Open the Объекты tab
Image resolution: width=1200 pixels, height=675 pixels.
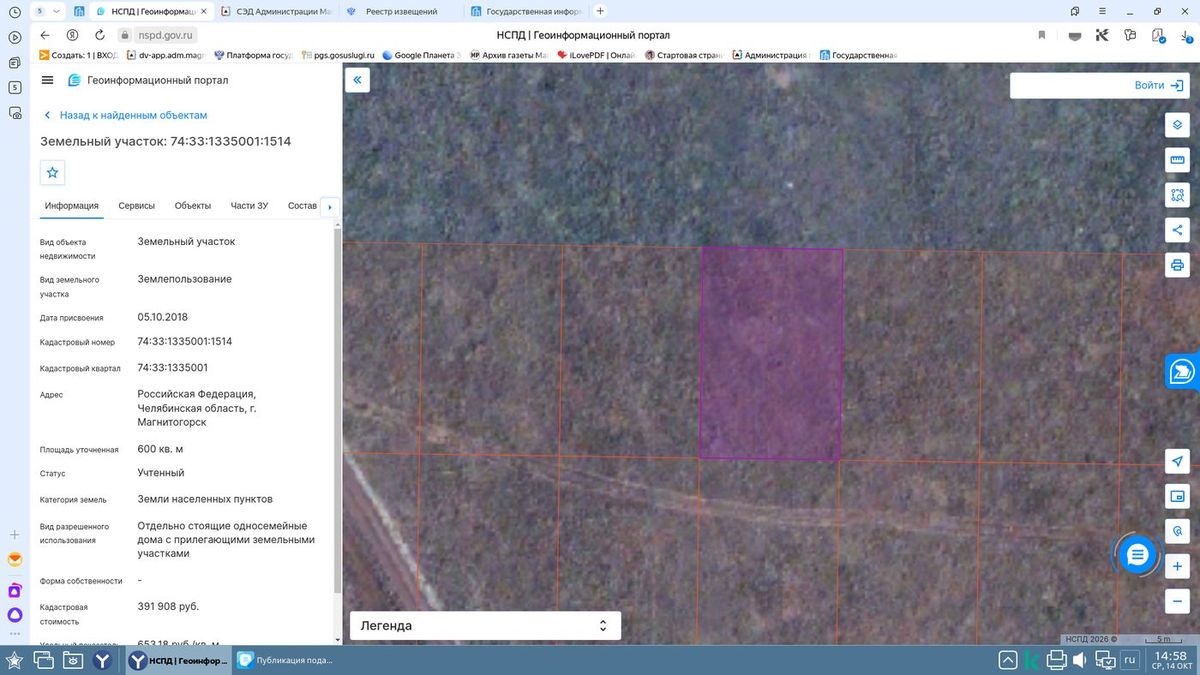[x=193, y=206]
